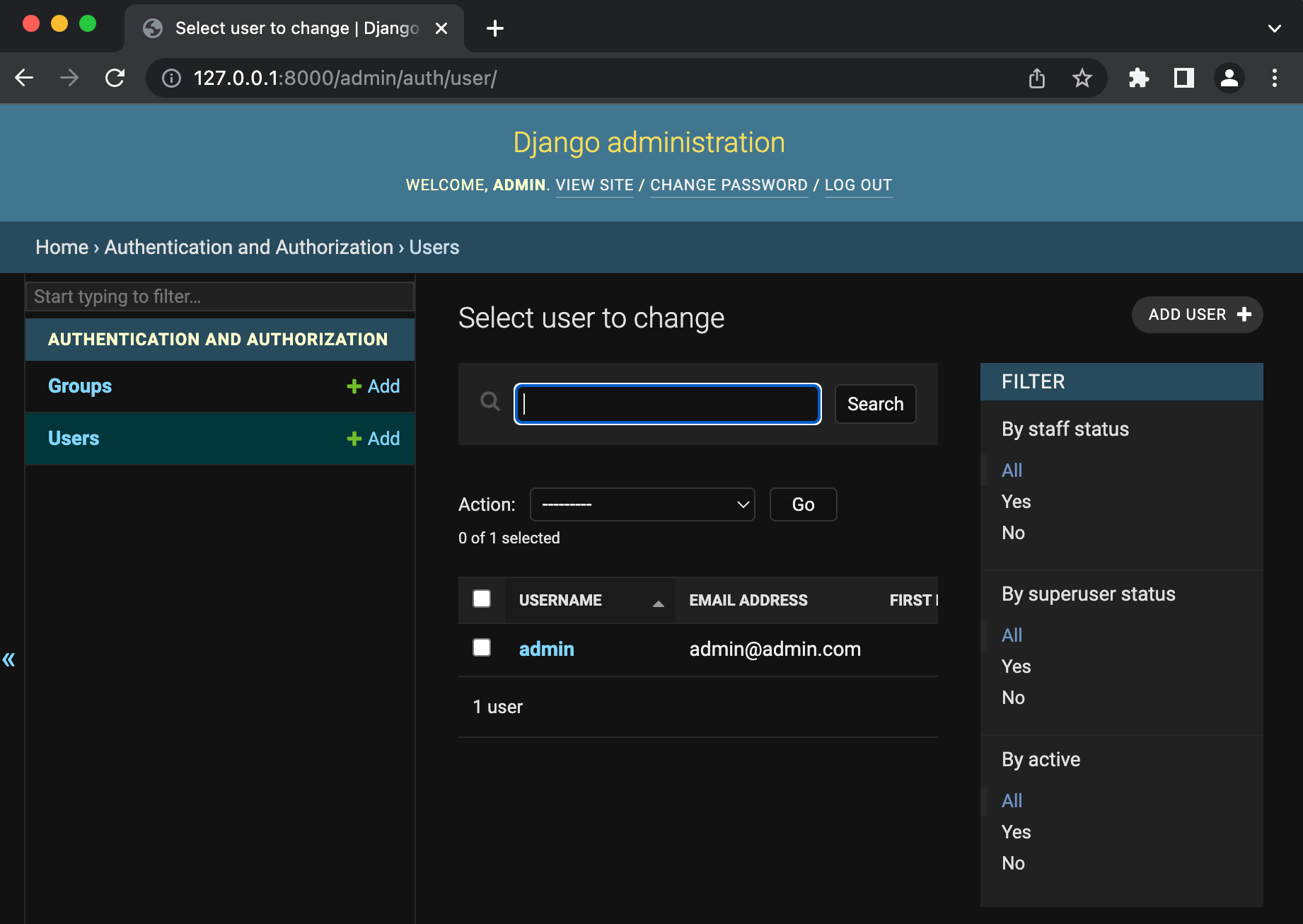Filter By active with Yes
The width and height of the screenshot is (1303, 924).
1016,832
